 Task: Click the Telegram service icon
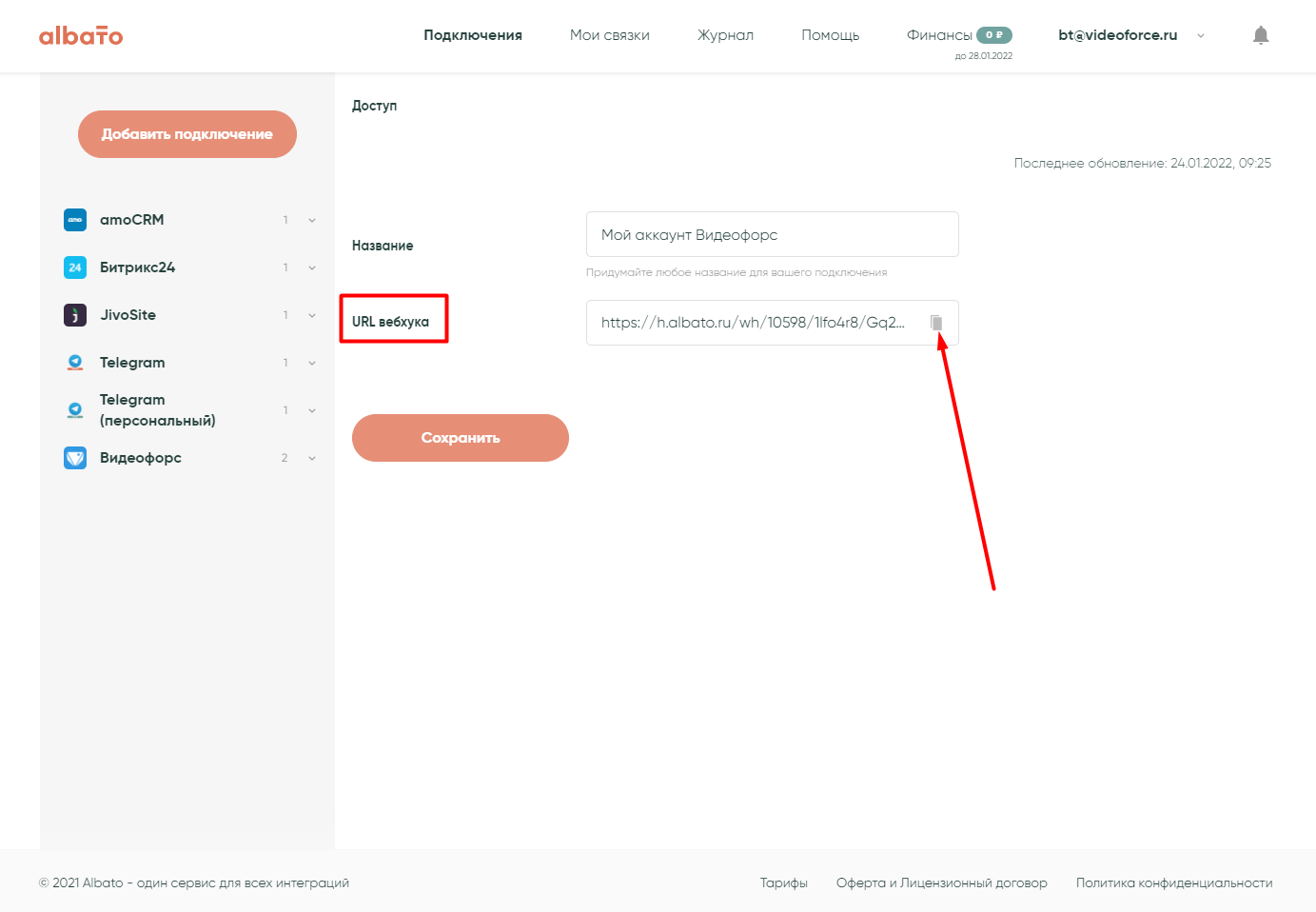tap(75, 363)
